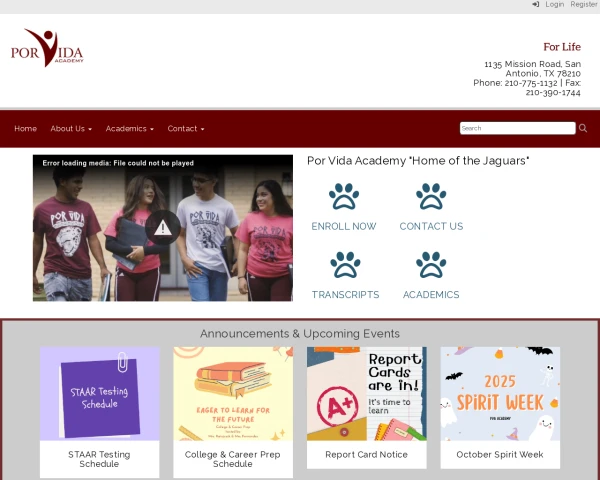
Task: View the Report Cards are in image
Action: coord(367,393)
